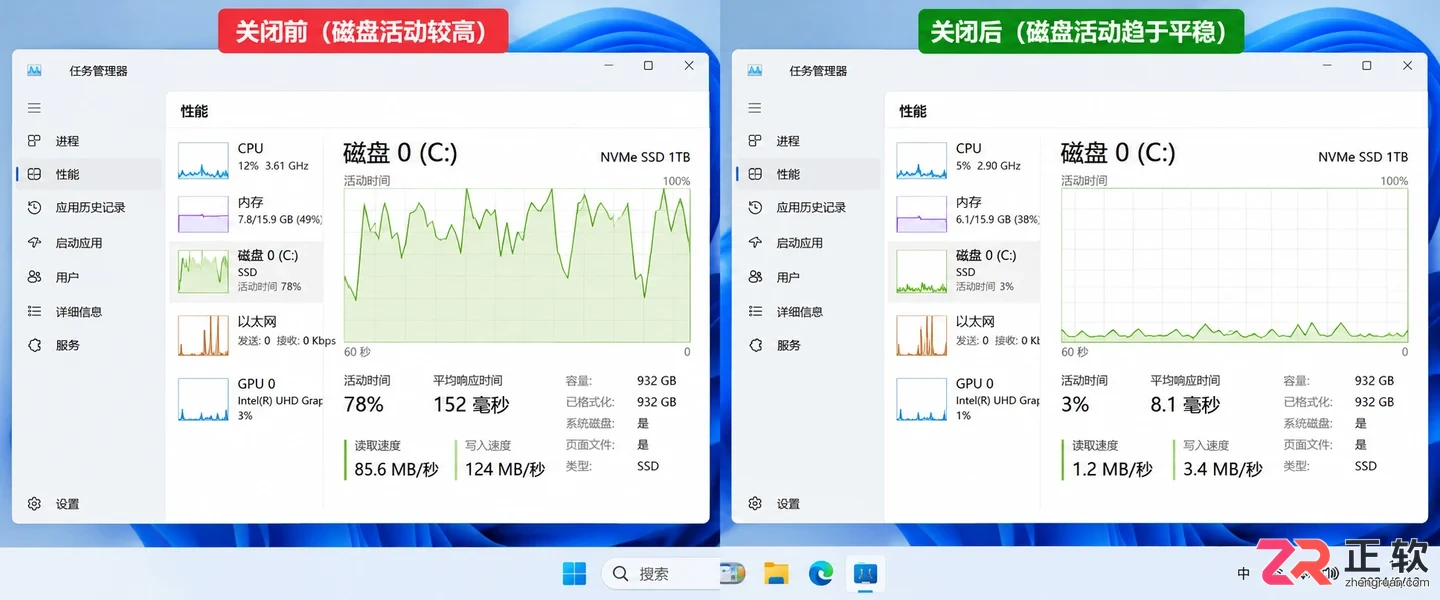Click 3.4 MB/秒 write speed value
Image resolution: width=1440 pixels, height=600 pixels.
1223,469
